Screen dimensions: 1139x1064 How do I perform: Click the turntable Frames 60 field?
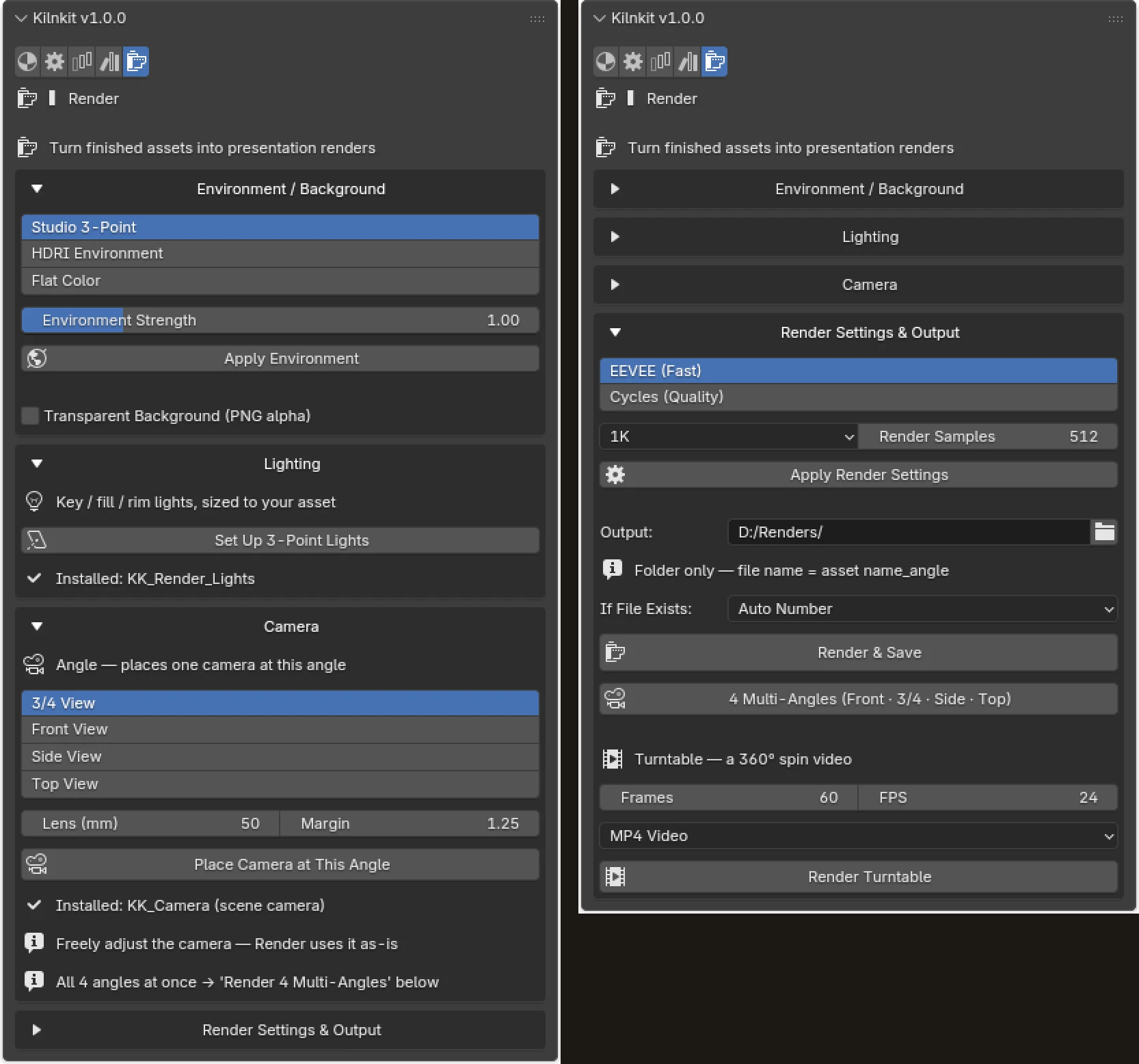729,797
